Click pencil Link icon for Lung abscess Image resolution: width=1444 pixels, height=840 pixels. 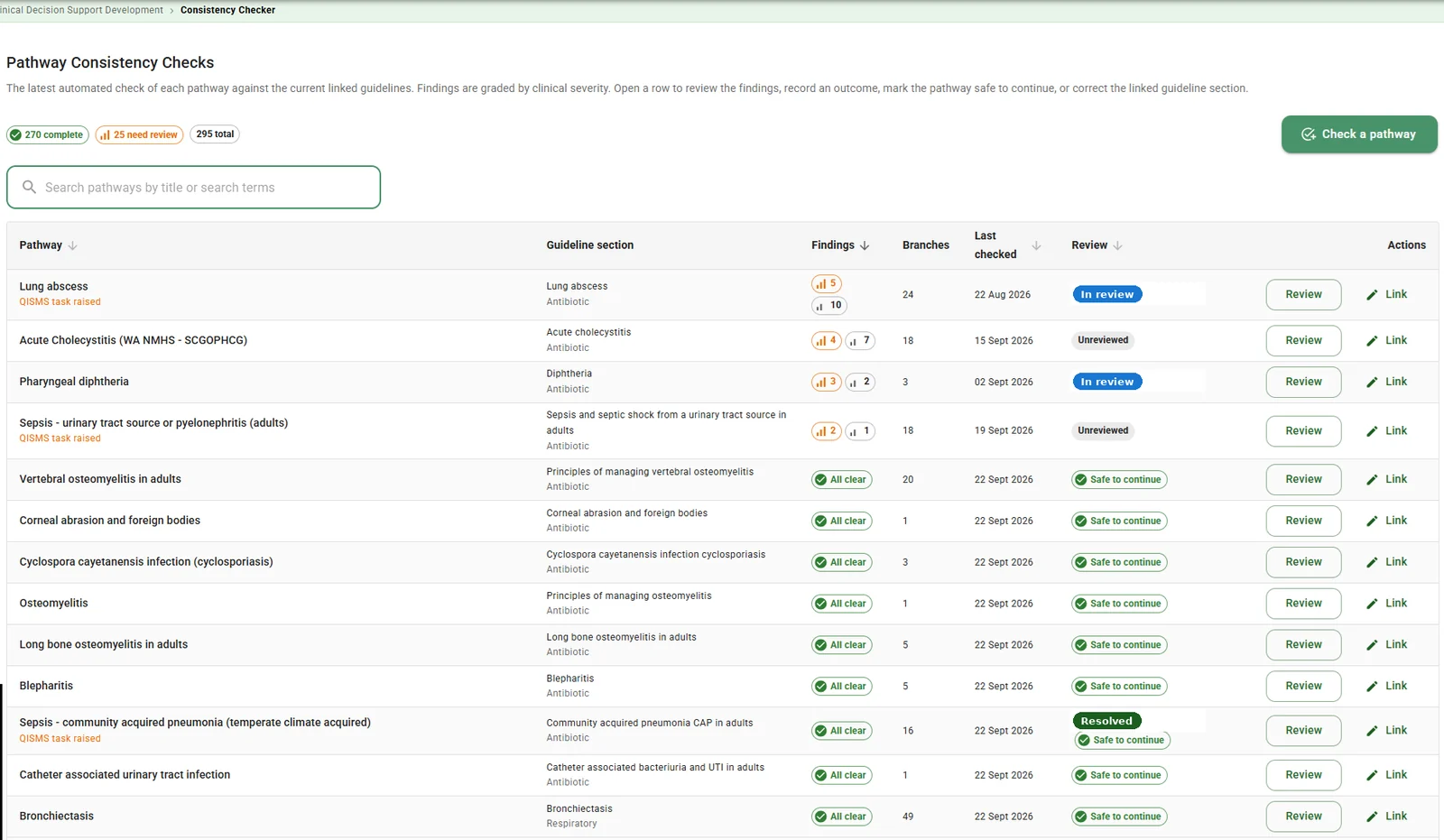coord(1372,295)
